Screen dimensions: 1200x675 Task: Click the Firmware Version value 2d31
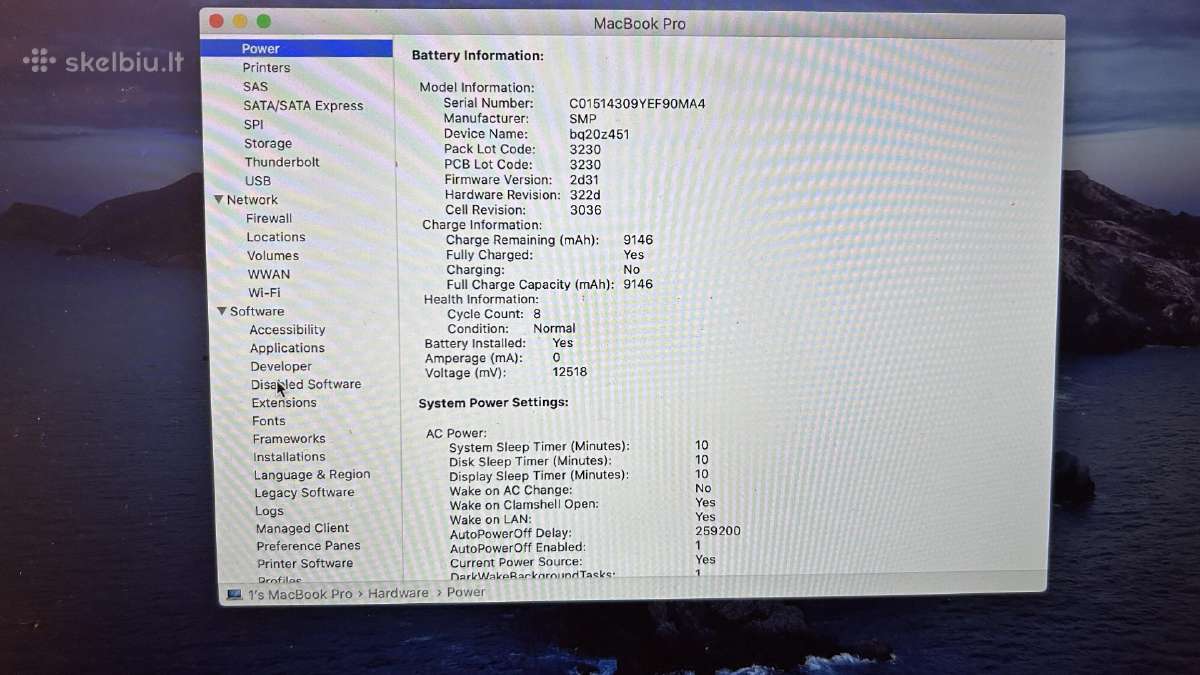pos(585,180)
